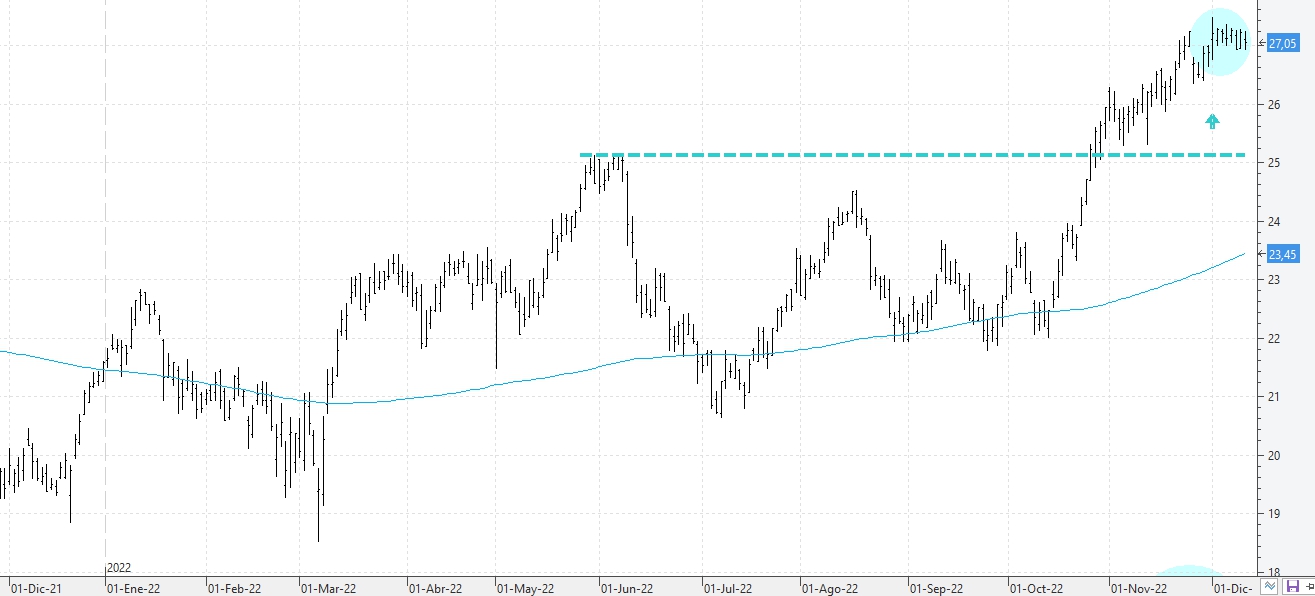Screen dimensions: 1315x596
Task: Click the 01-Ene-22 date label
Action: 133,589
